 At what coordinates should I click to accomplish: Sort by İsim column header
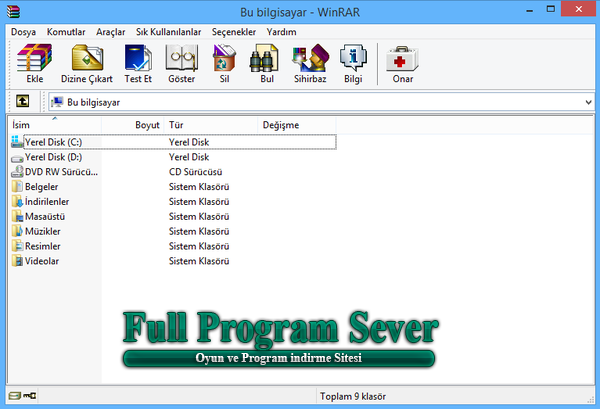coord(55,125)
